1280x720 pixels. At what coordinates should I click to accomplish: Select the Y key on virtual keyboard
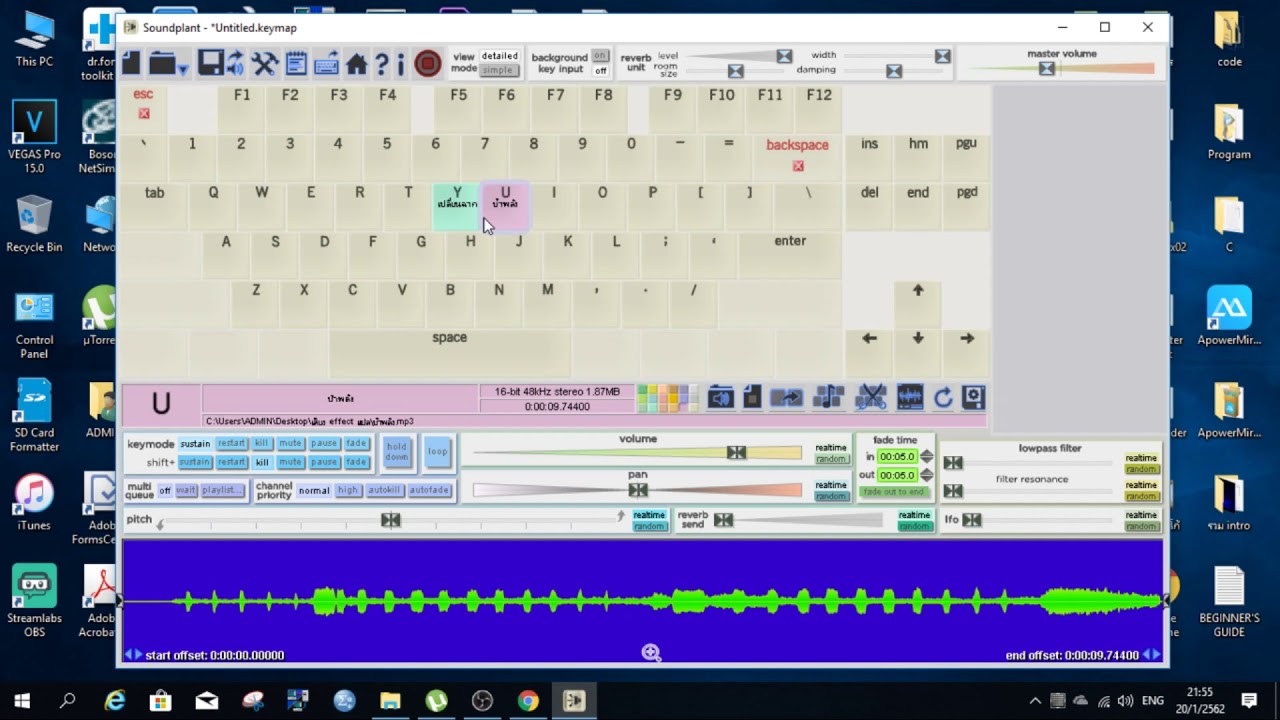tap(457, 206)
